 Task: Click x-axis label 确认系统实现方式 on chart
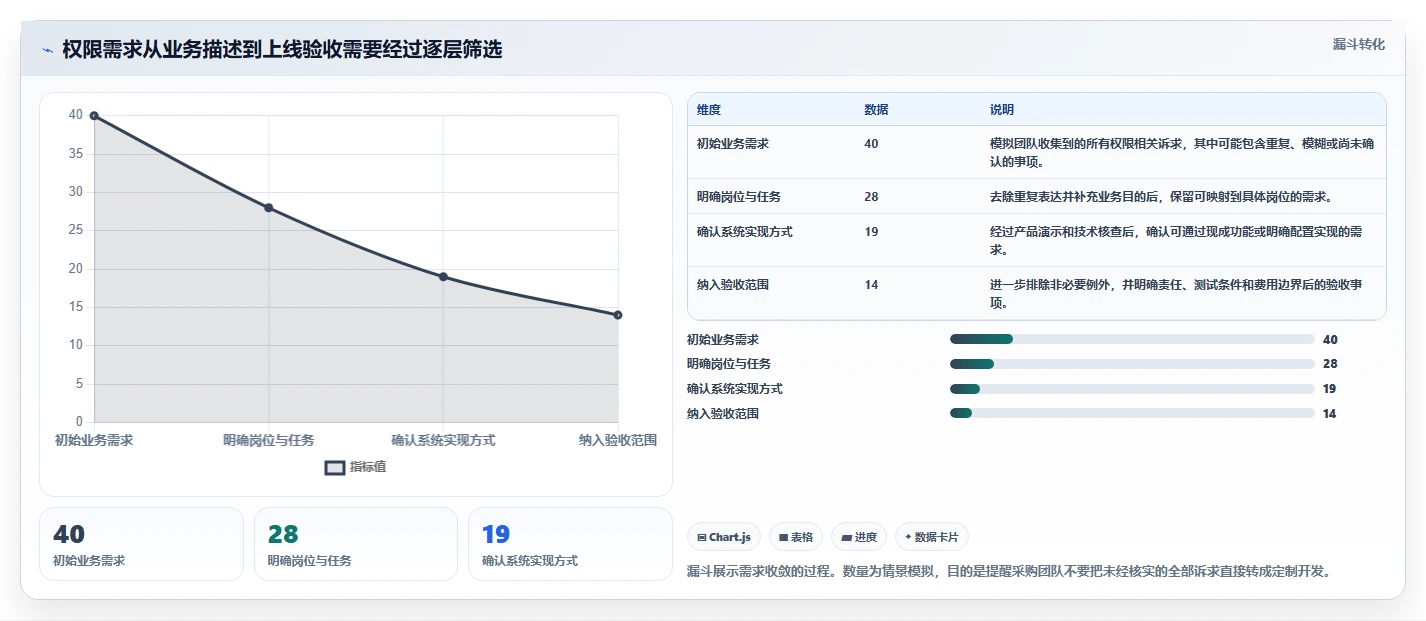(443, 440)
